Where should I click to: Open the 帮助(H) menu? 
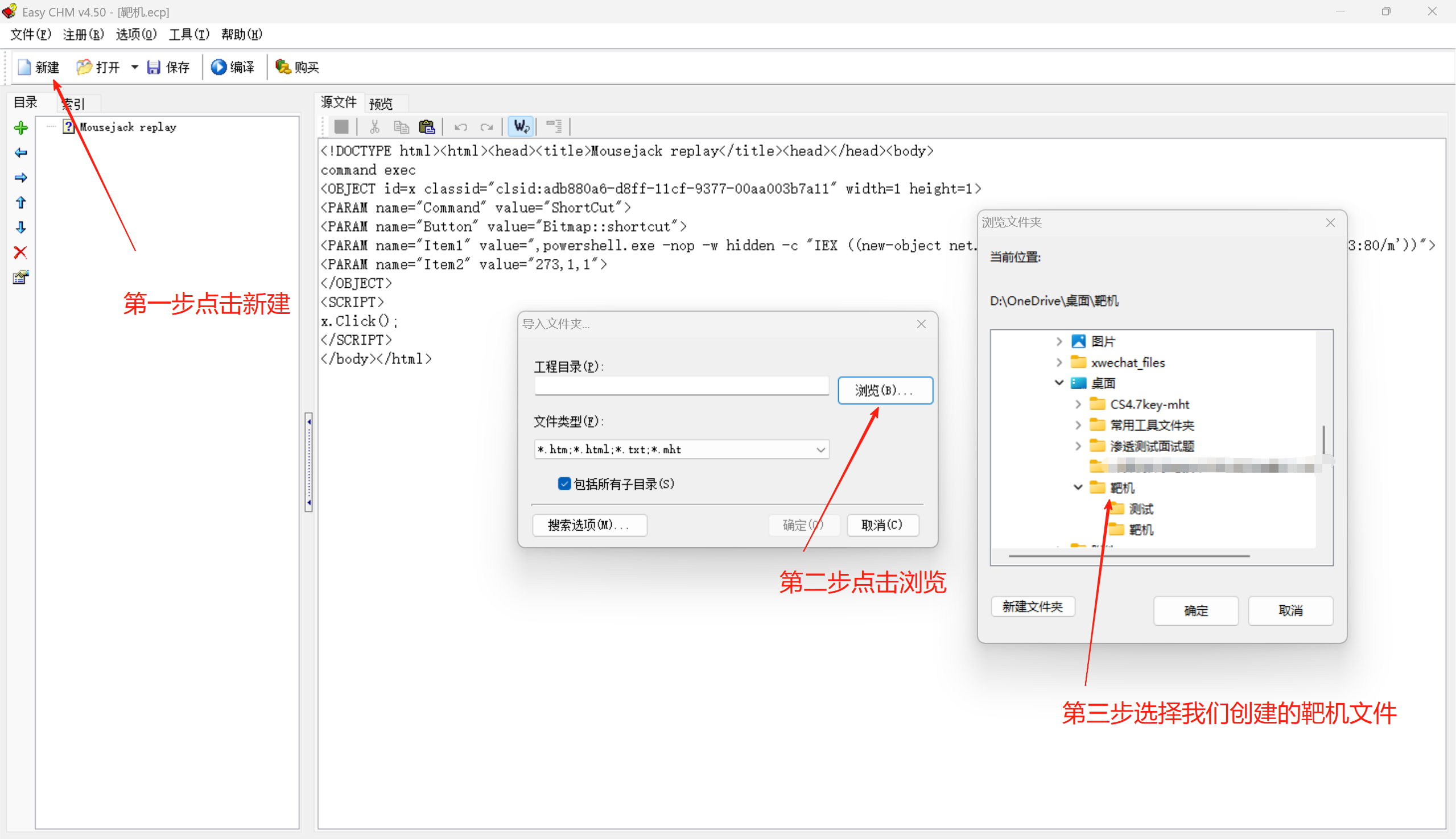[241, 35]
